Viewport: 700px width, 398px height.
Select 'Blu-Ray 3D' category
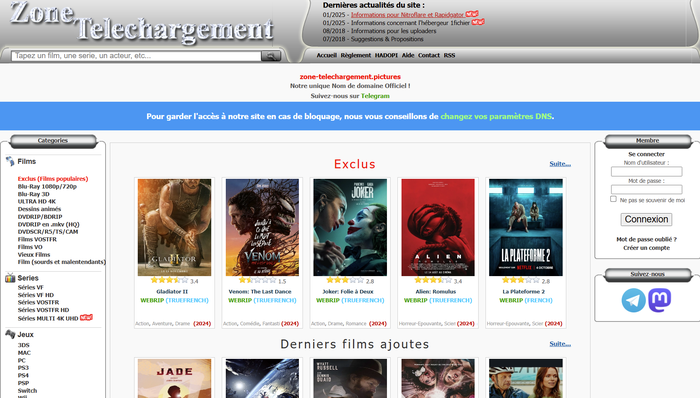point(33,194)
